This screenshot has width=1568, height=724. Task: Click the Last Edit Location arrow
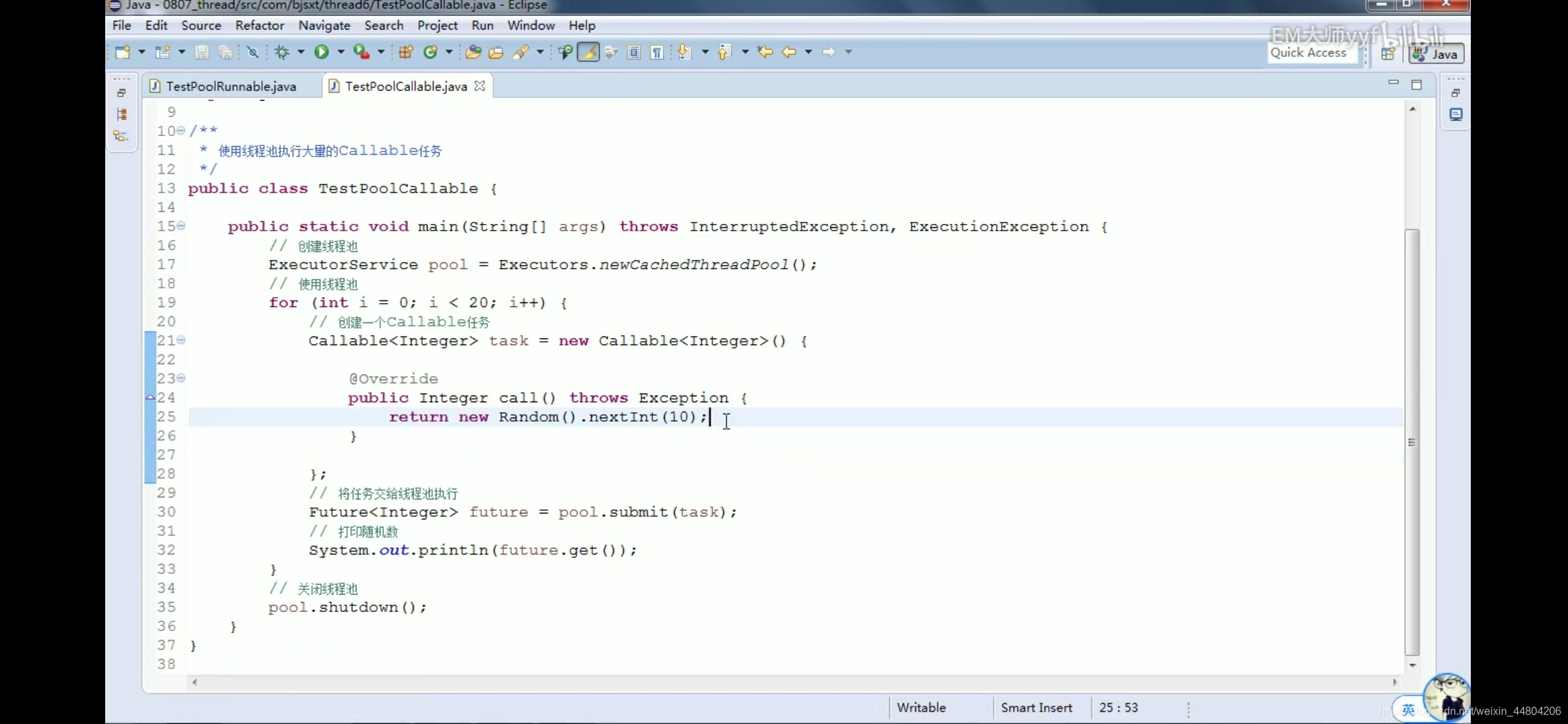coord(765,52)
